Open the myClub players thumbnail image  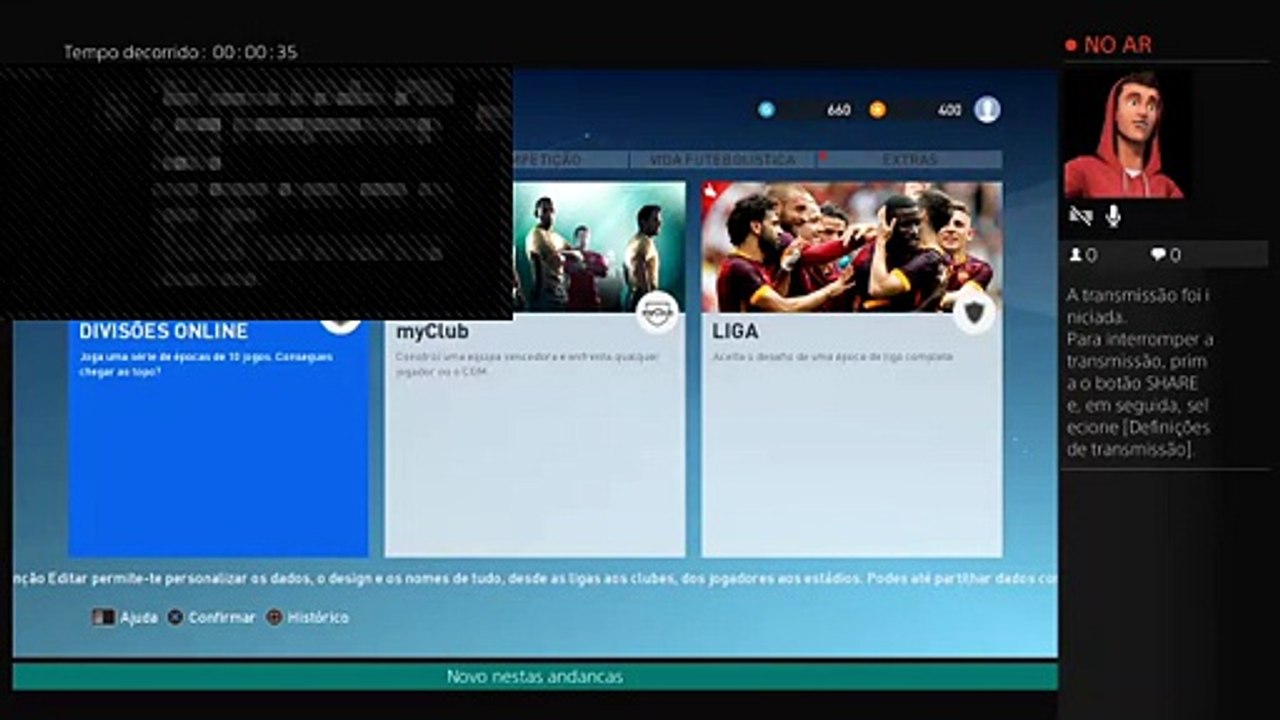pyautogui.click(x=599, y=247)
